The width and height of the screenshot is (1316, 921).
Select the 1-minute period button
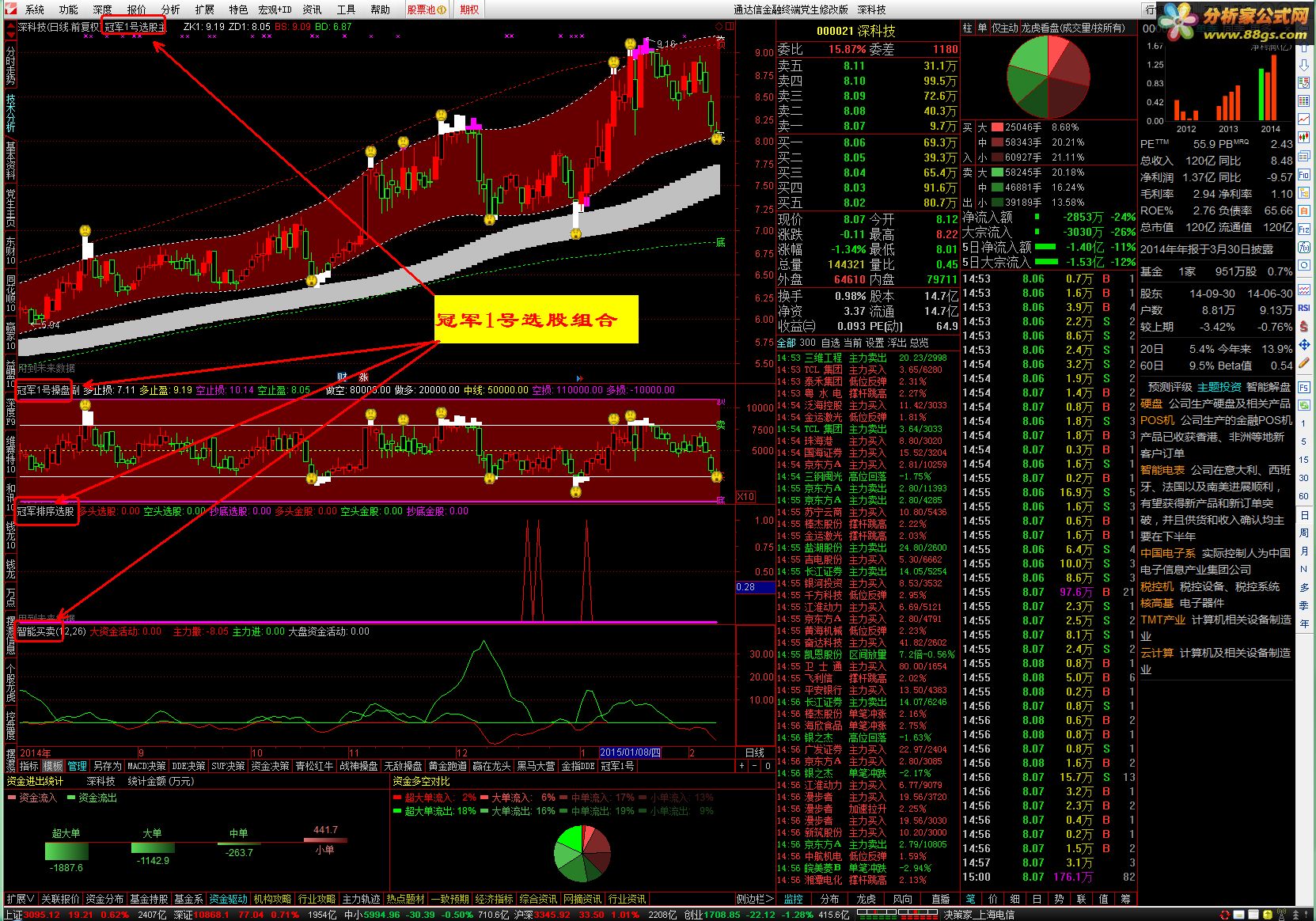tap(1304, 424)
